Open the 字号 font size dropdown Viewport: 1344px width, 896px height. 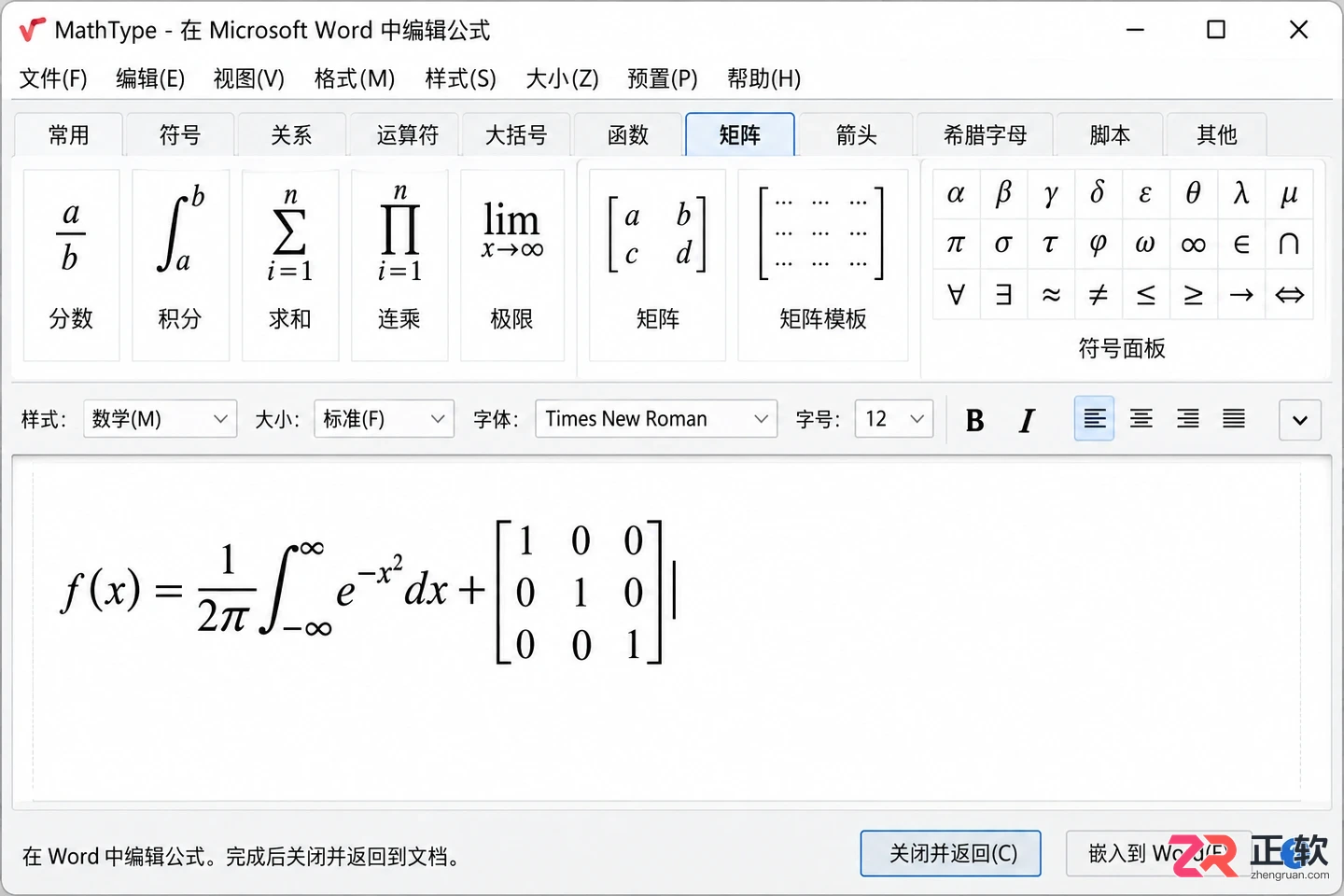(x=894, y=419)
